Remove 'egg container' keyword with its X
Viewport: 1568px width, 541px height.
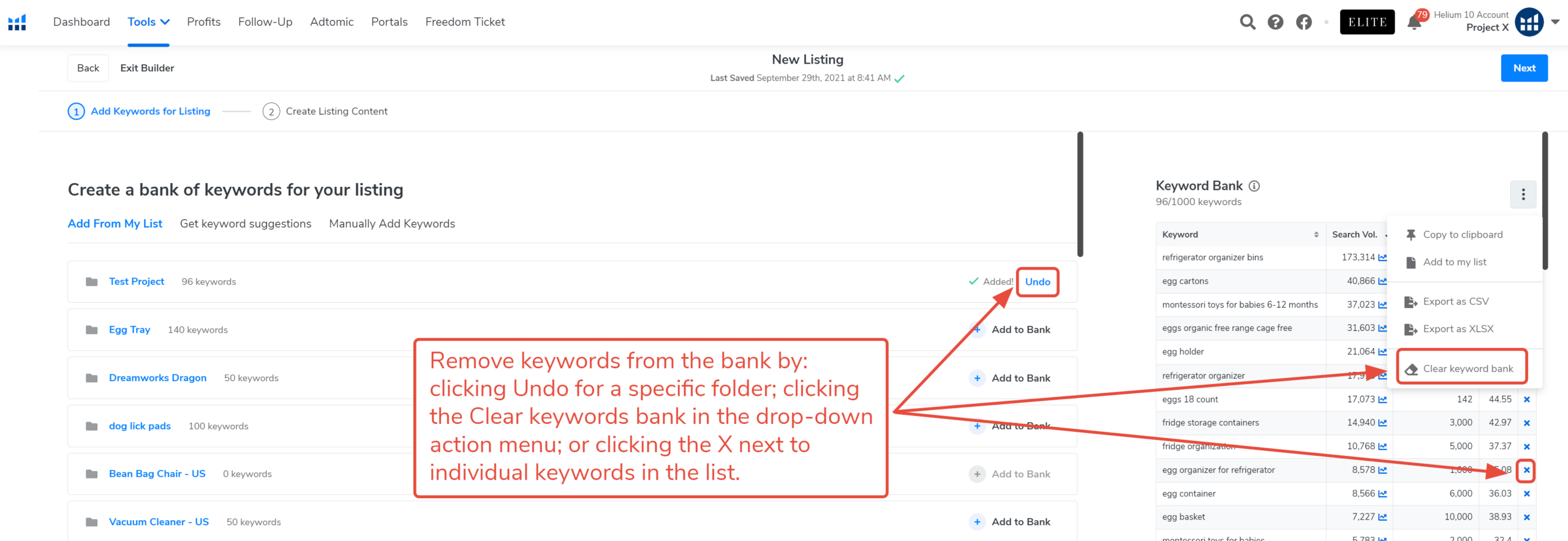1527,494
